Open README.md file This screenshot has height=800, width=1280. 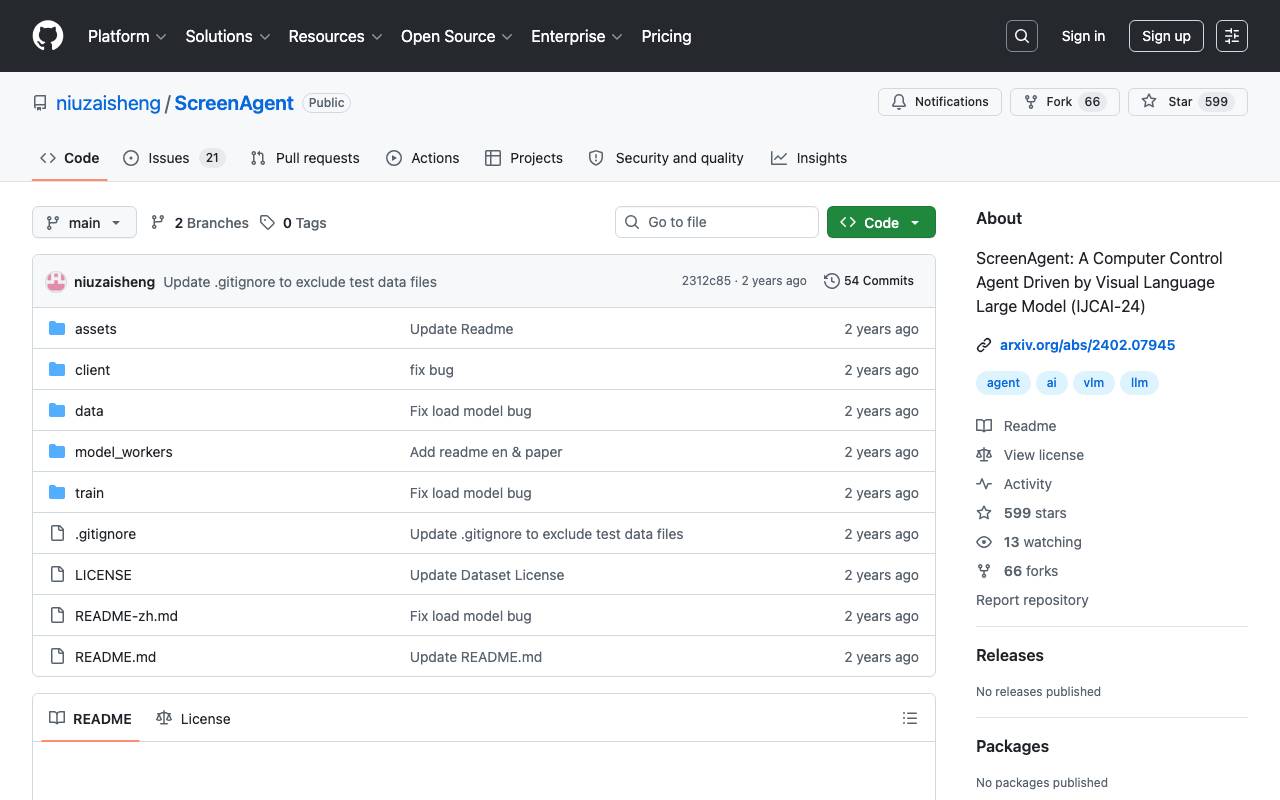point(115,657)
